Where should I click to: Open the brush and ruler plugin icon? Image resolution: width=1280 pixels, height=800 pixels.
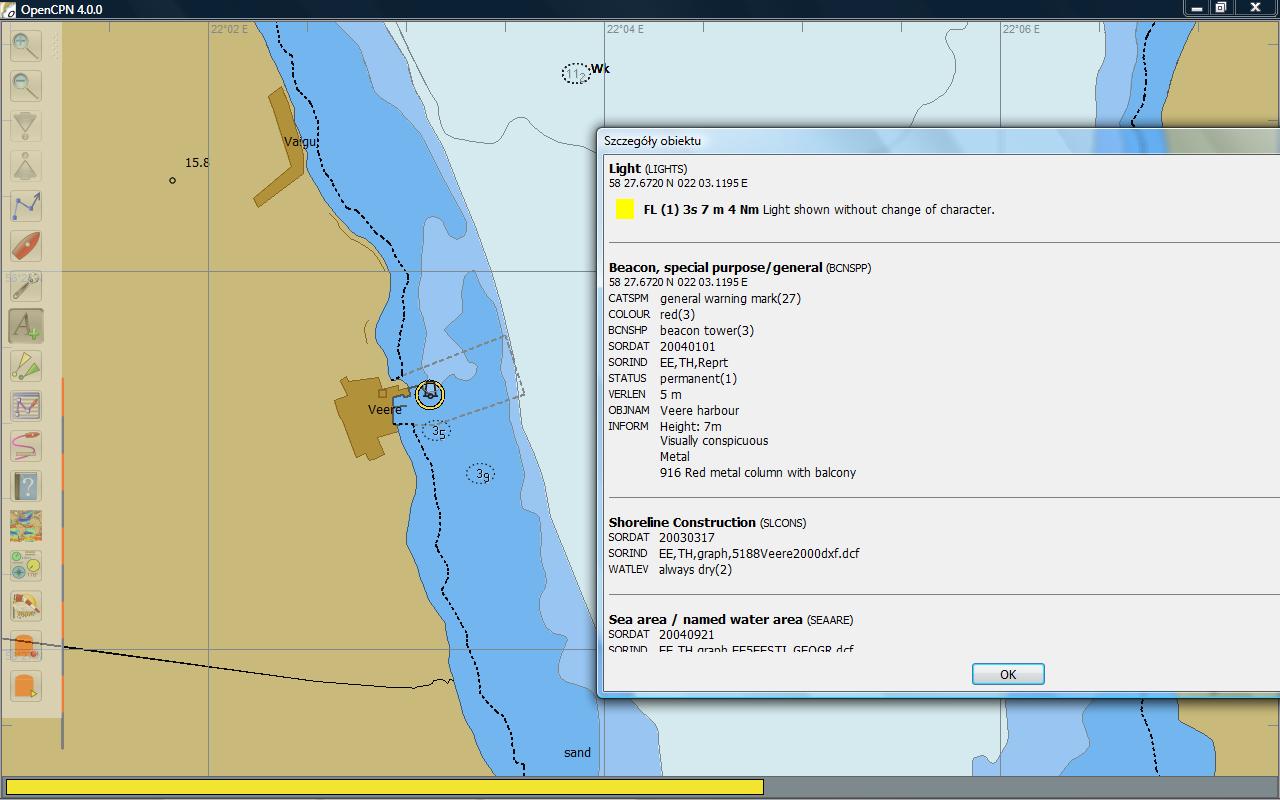click(x=26, y=606)
